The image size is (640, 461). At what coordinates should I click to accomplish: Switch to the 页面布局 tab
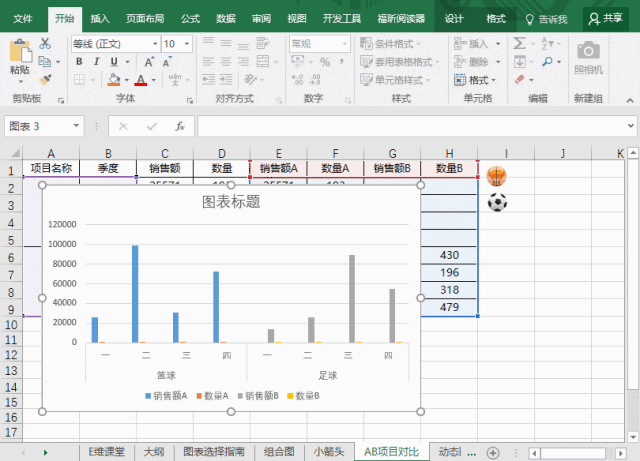point(145,19)
